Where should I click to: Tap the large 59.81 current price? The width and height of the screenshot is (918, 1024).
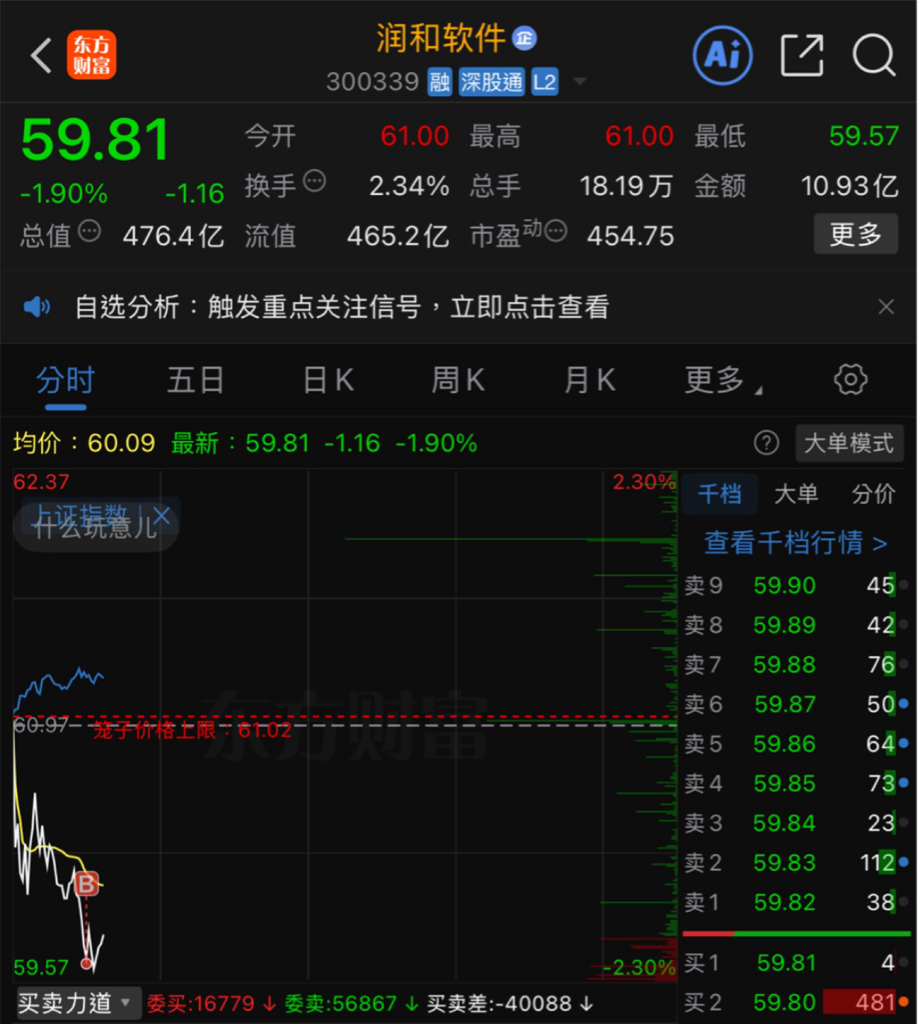(95, 140)
